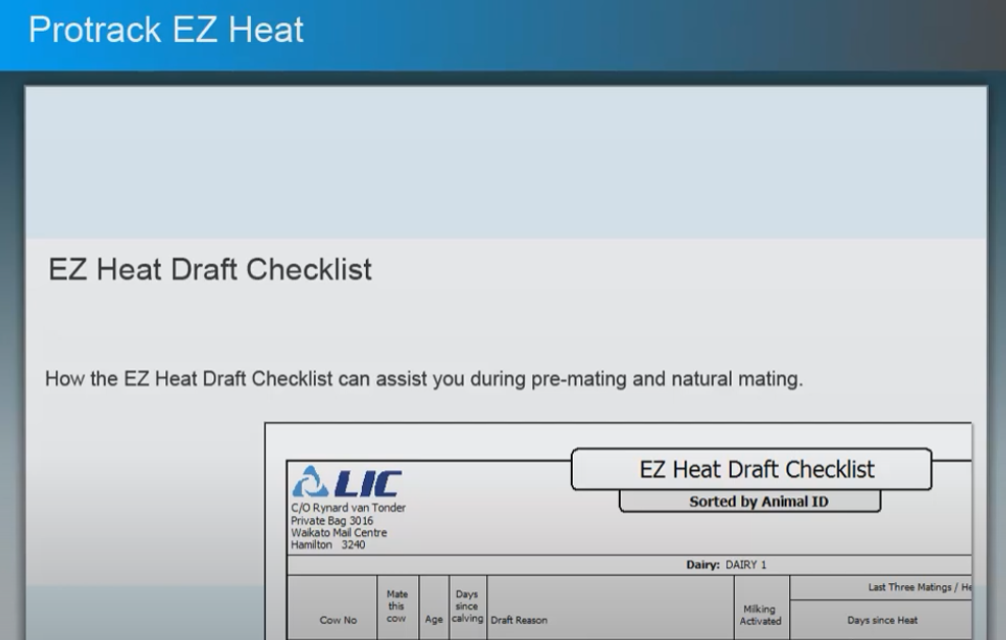Click the 'Milking Activated' column header
Image resolution: width=1006 pixels, height=640 pixels.
(x=760, y=615)
